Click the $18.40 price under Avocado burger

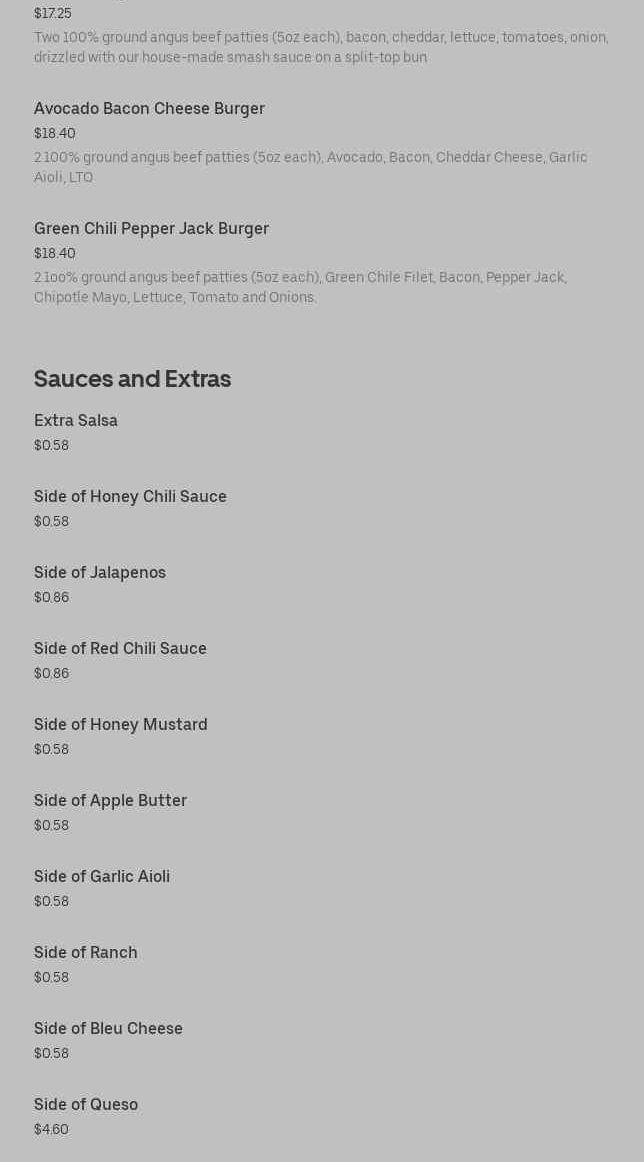(55, 133)
